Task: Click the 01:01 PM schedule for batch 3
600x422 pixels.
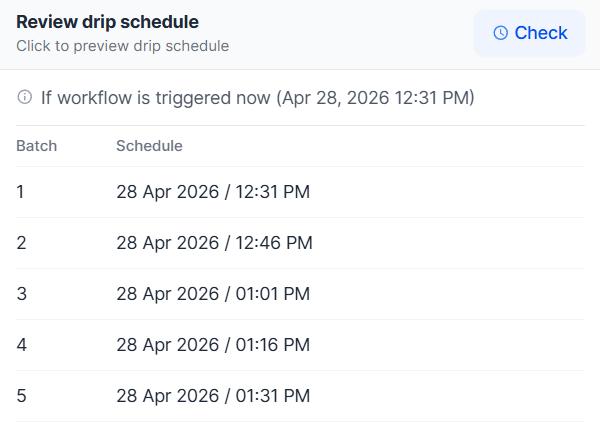Action: coord(273,294)
